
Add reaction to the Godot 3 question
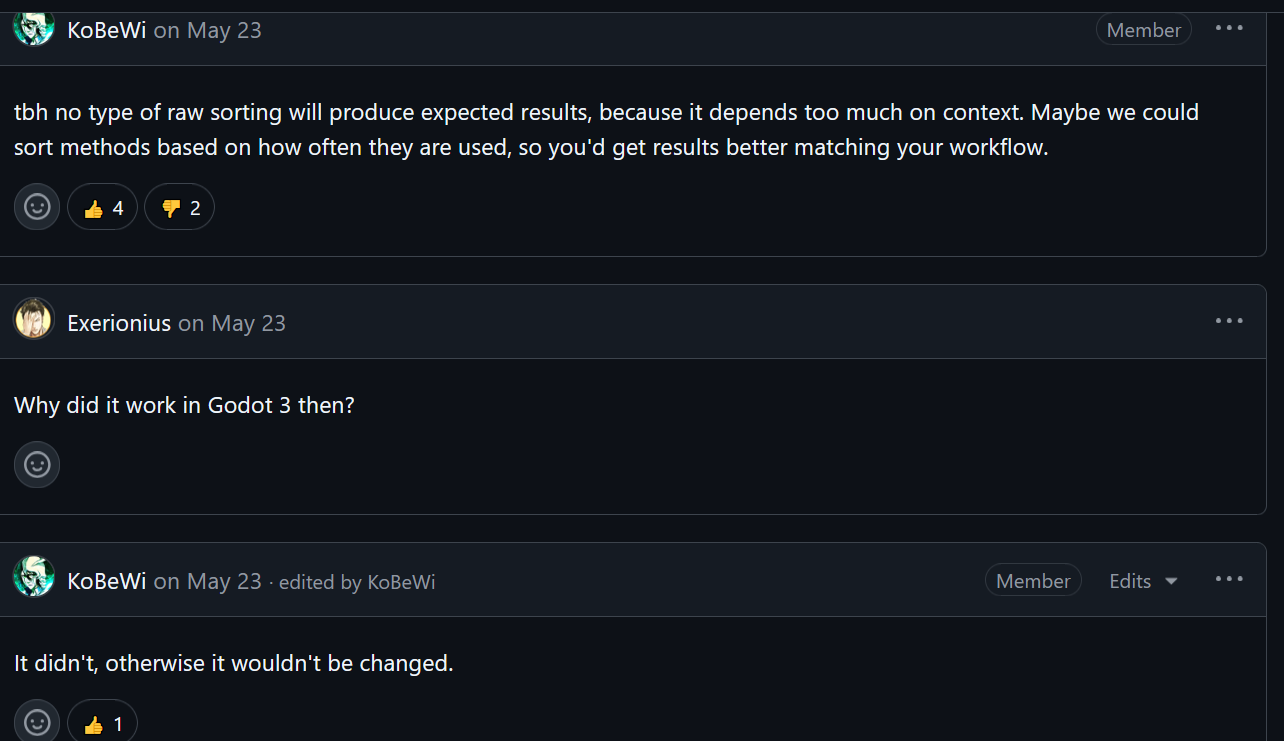pyautogui.click(x=37, y=465)
